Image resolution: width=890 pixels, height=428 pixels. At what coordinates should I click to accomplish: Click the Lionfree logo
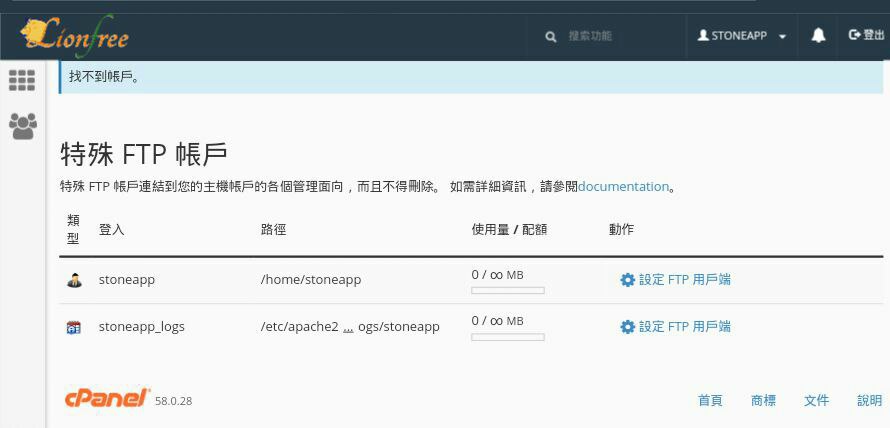(74, 37)
